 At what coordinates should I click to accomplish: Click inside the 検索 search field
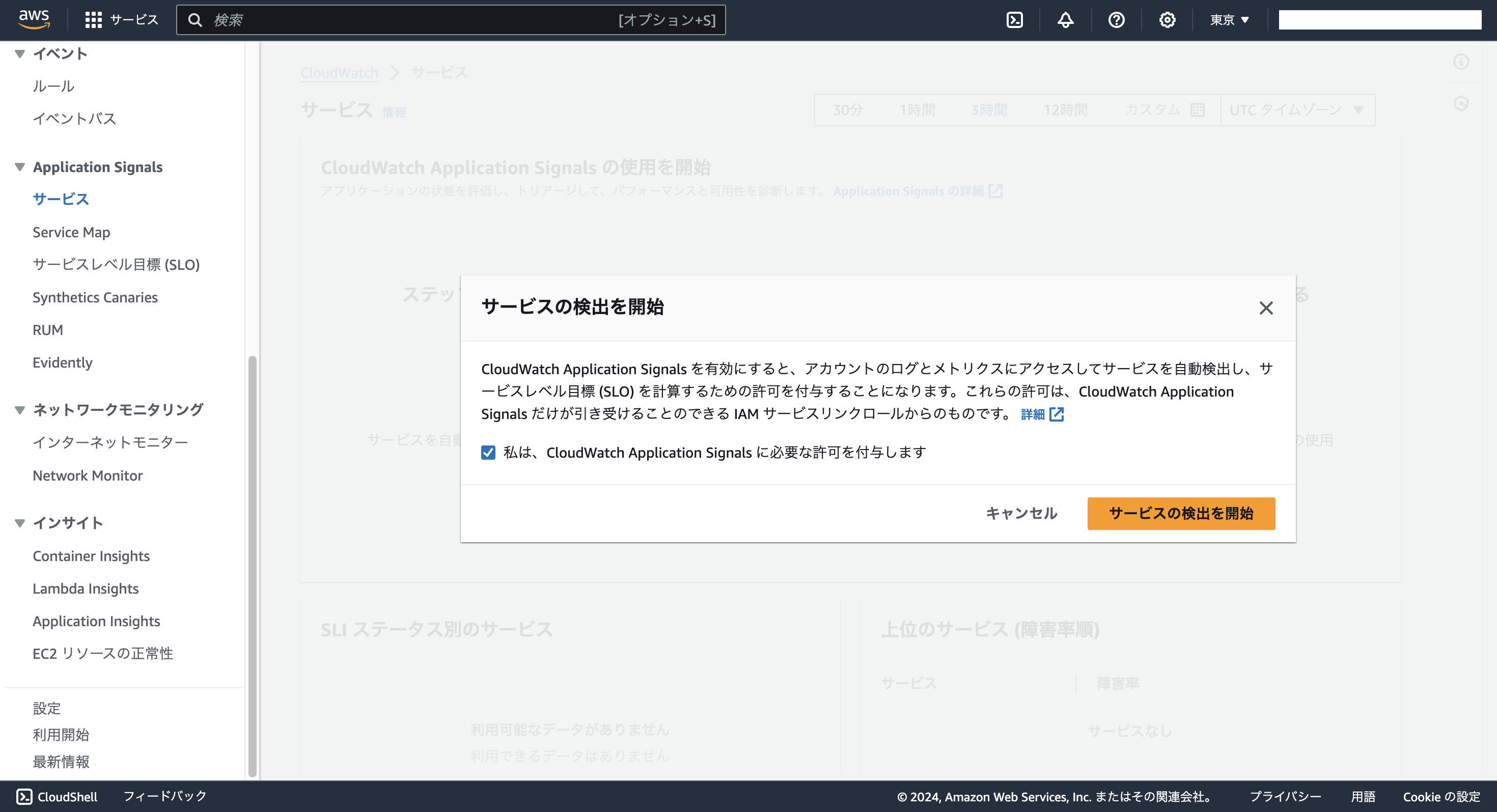tap(407, 20)
